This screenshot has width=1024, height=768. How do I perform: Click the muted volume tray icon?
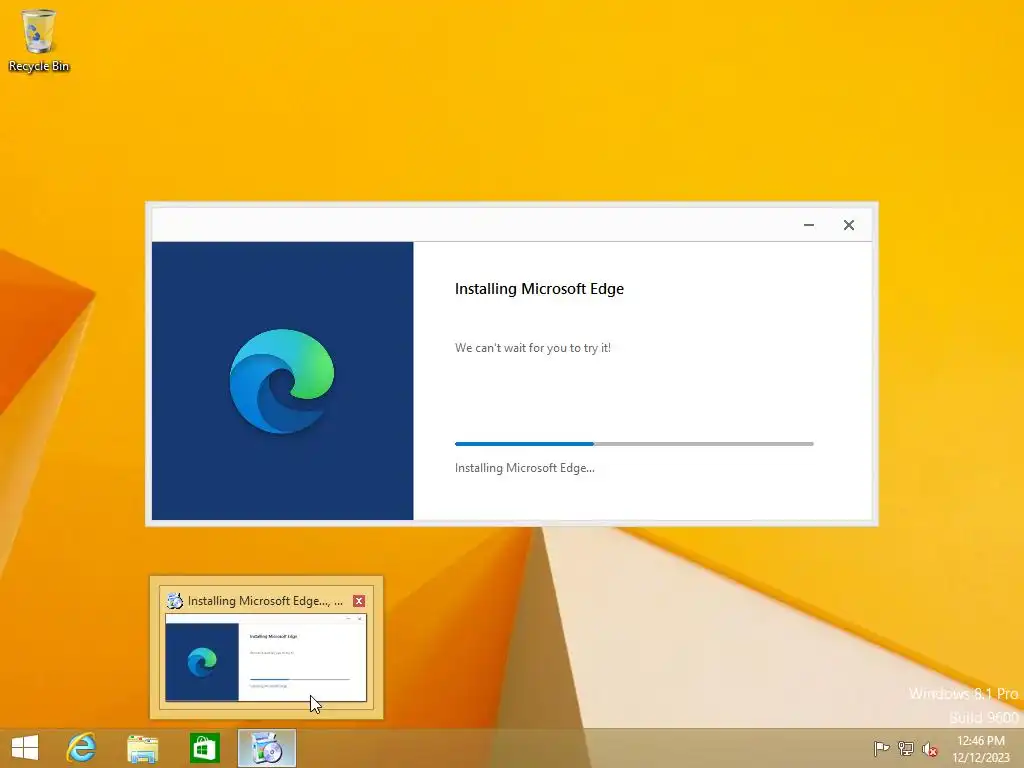[929, 749]
